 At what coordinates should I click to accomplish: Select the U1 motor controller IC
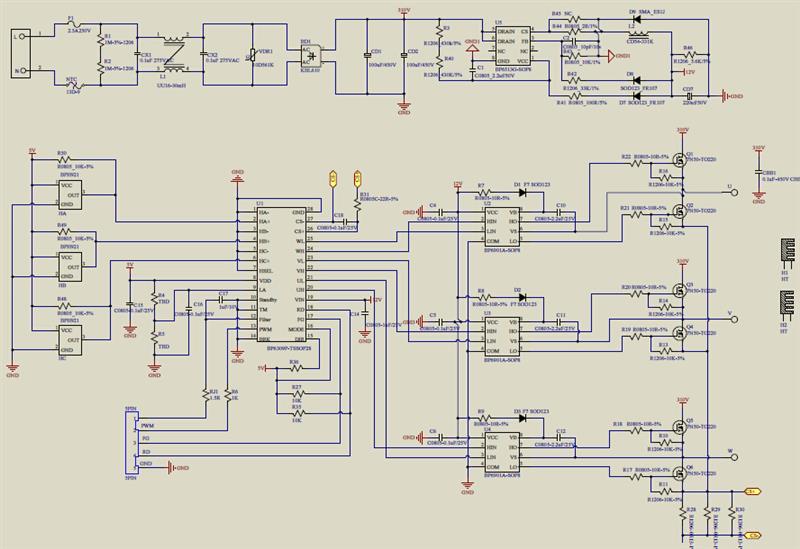pos(270,273)
